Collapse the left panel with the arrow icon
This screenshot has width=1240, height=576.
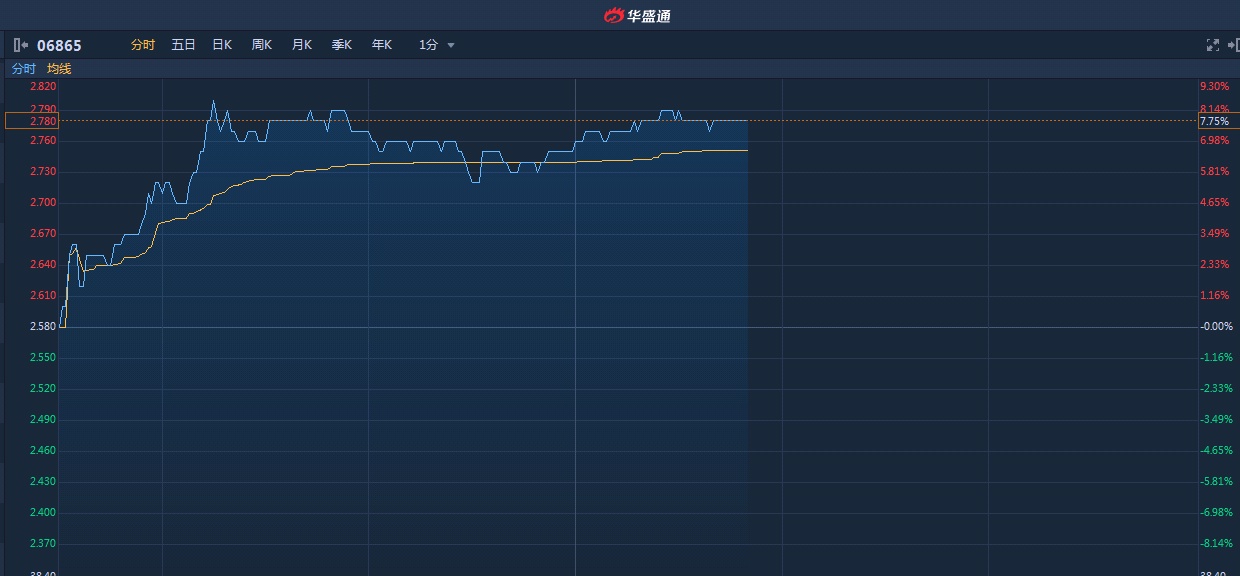pos(20,45)
